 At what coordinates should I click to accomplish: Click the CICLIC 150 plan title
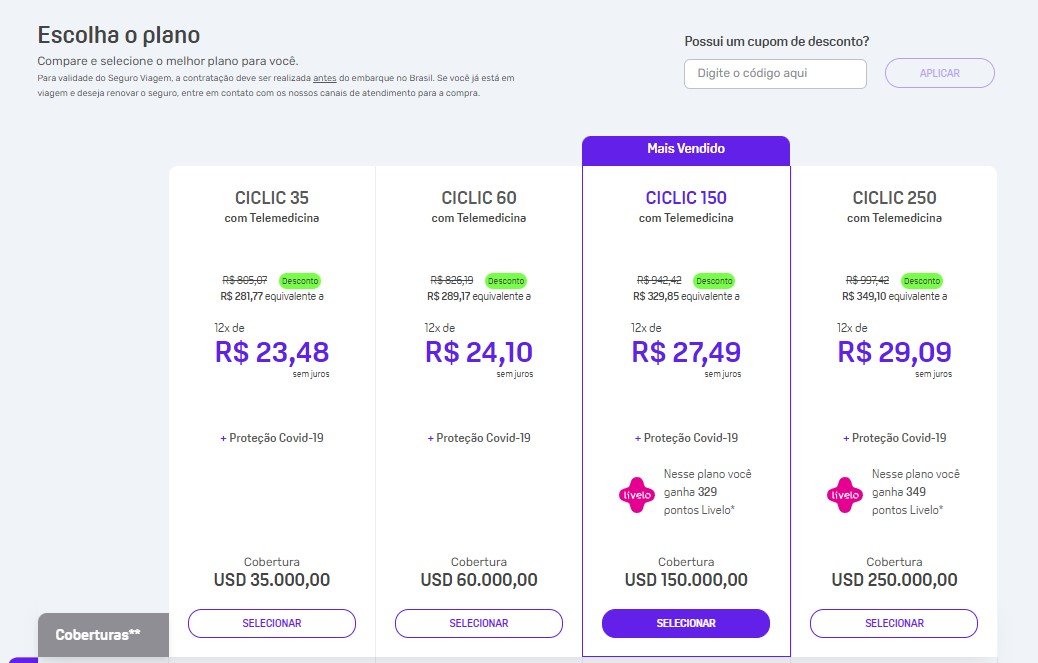click(x=686, y=198)
